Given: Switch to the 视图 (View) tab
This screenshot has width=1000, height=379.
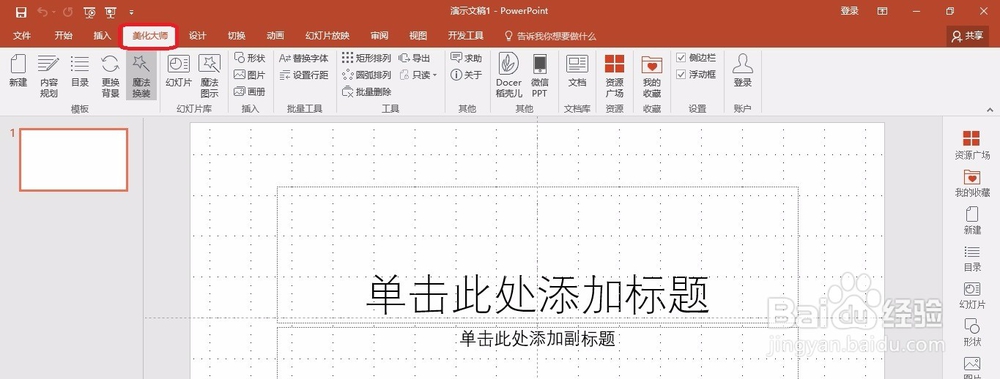Looking at the screenshot, I should [418, 36].
